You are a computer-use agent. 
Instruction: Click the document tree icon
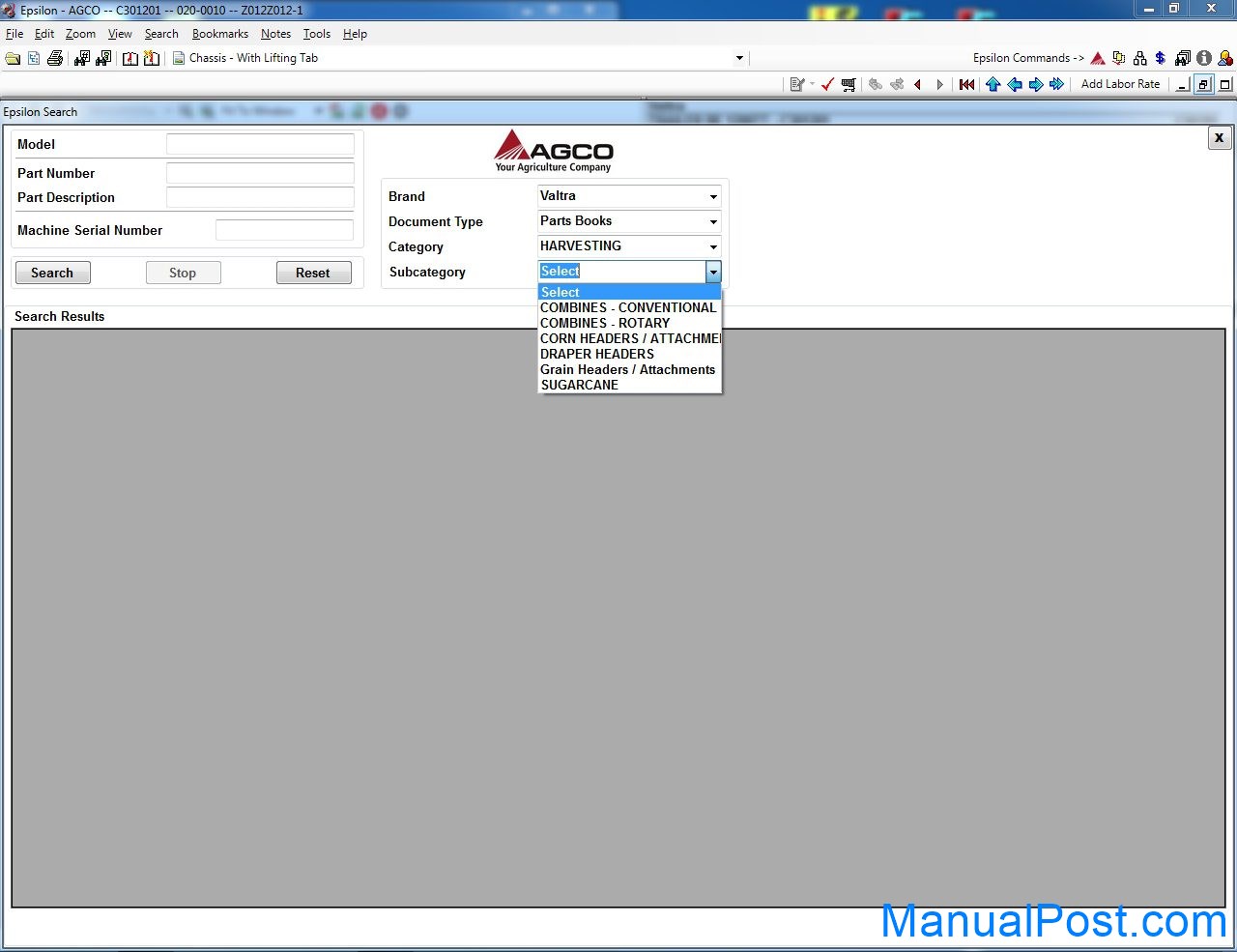(34, 58)
